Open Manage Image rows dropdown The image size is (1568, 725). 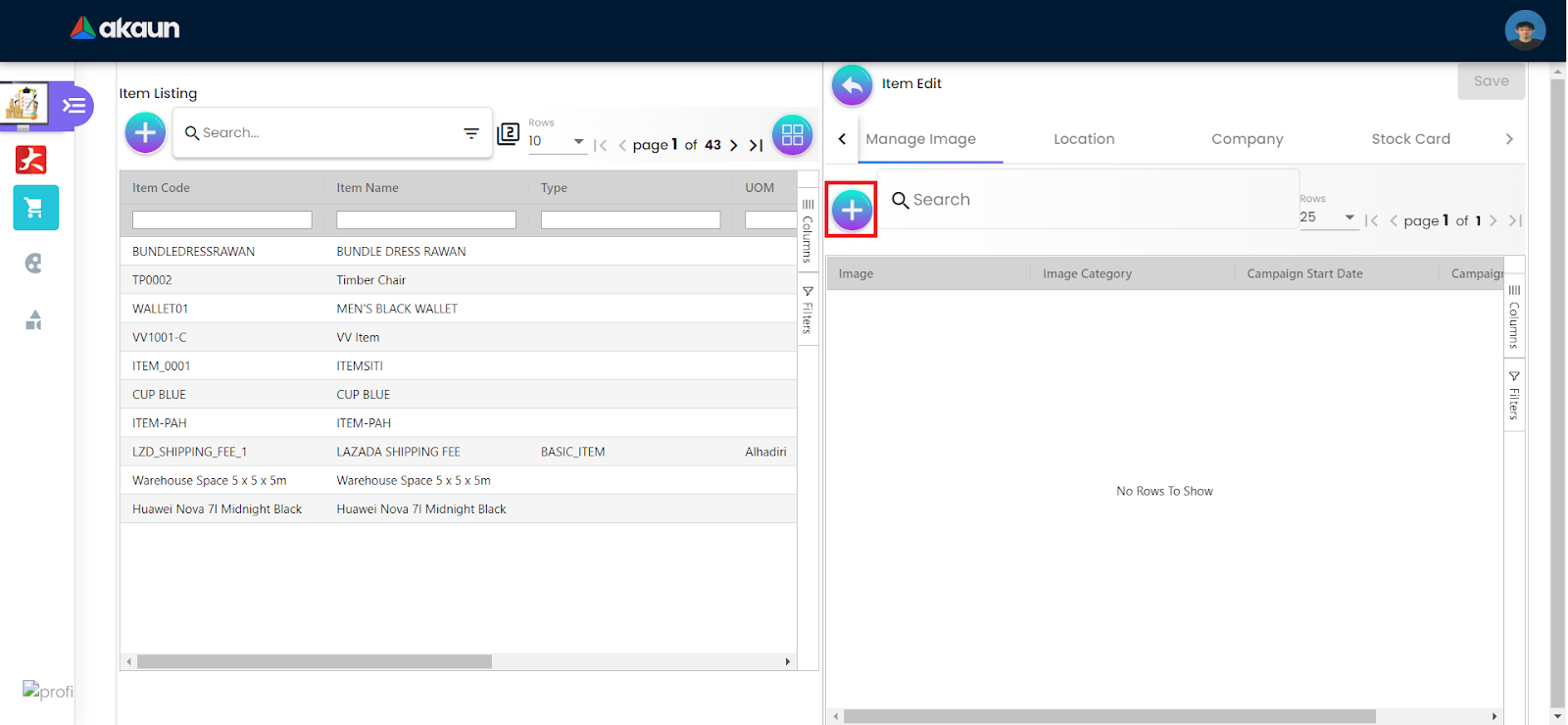pyautogui.click(x=1349, y=217)
